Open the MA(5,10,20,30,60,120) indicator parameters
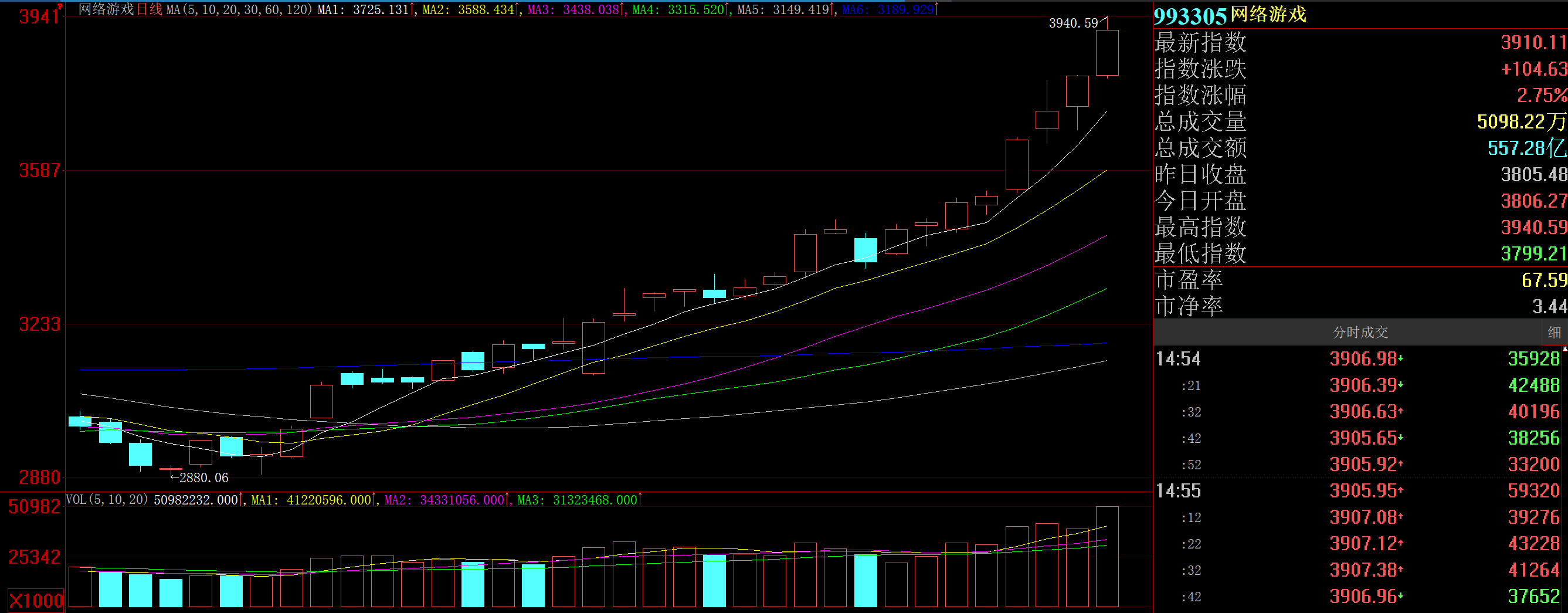This screenshot has width=1568, height=613. [x=239, y=9]
